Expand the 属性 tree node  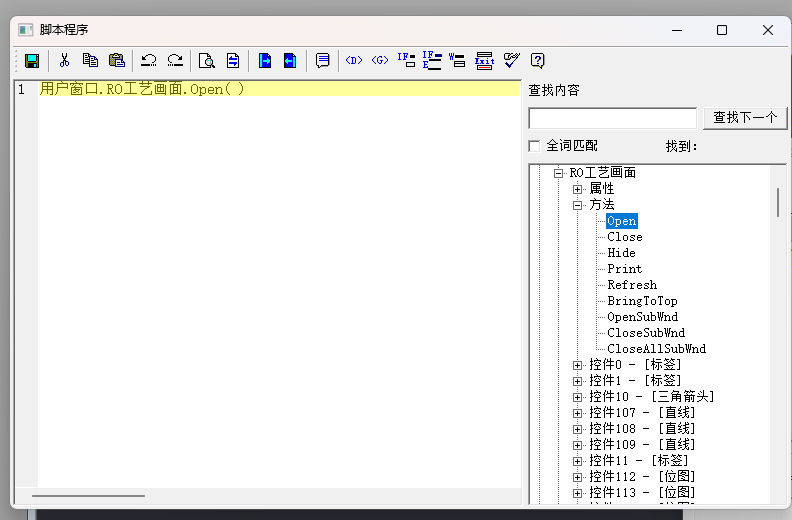577,189
